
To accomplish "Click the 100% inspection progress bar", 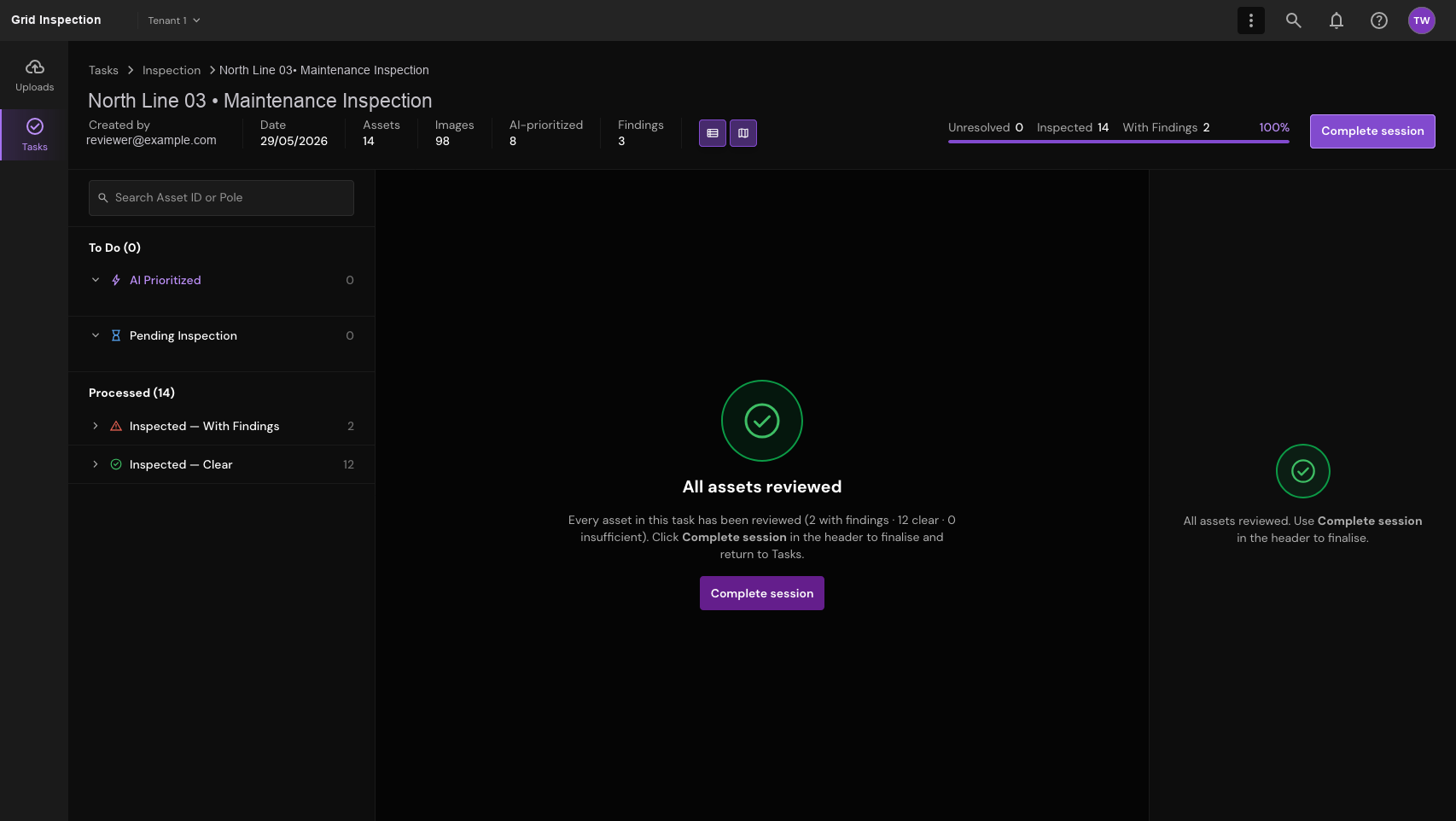I will (x=1119, y=142).
